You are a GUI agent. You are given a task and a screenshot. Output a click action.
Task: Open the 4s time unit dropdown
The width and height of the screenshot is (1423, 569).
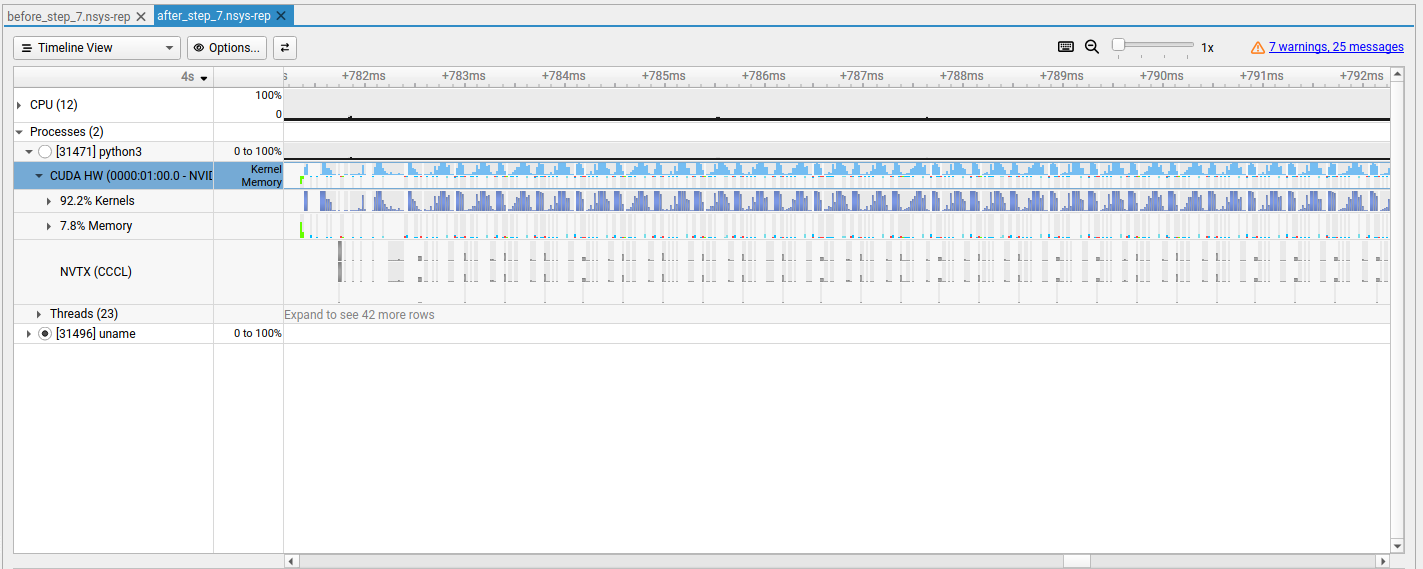click(x=195, y=77)
